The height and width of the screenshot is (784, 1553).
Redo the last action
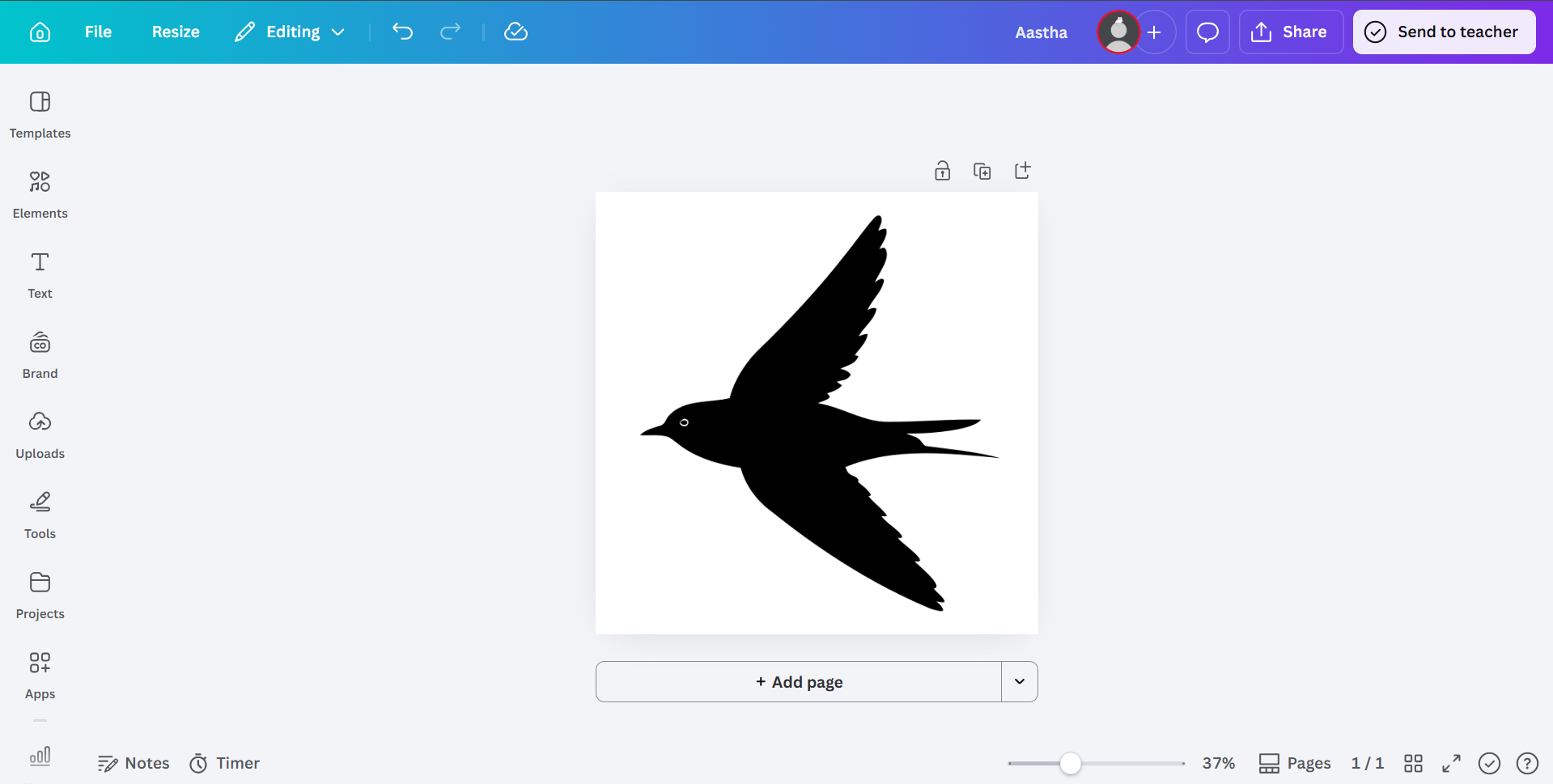click(x=450, y=32)
